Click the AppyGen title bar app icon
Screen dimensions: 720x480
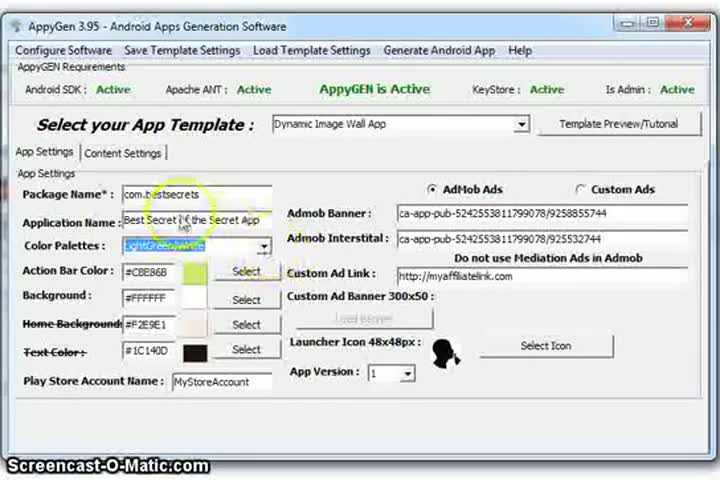coord(16,26)
